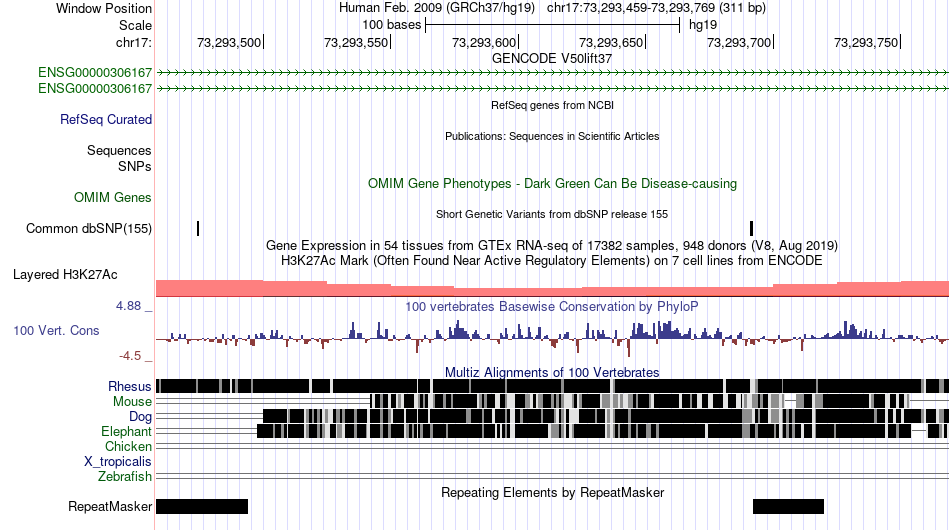Click the chr17:73,293,459-73,293,769 position text
The image size is (950, 530).
[656, 8]
